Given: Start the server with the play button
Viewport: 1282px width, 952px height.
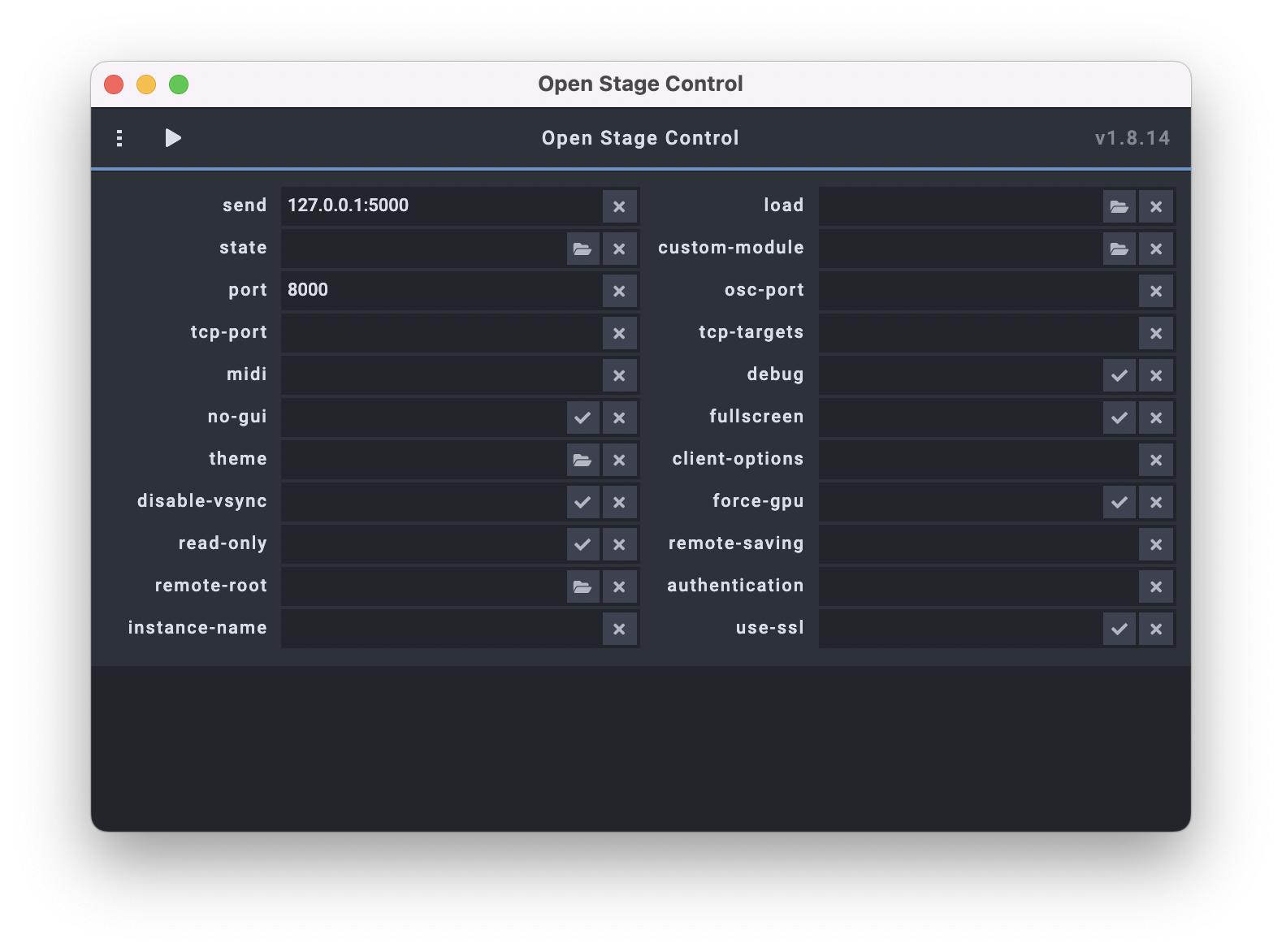Looking at the screenshot, I should point(172,138).
